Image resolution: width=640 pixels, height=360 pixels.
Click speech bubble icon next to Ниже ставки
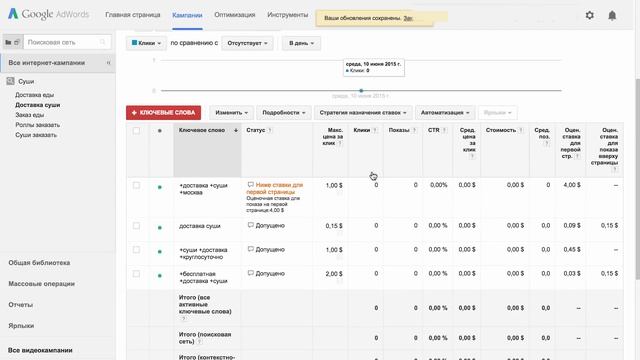[251, 185]
